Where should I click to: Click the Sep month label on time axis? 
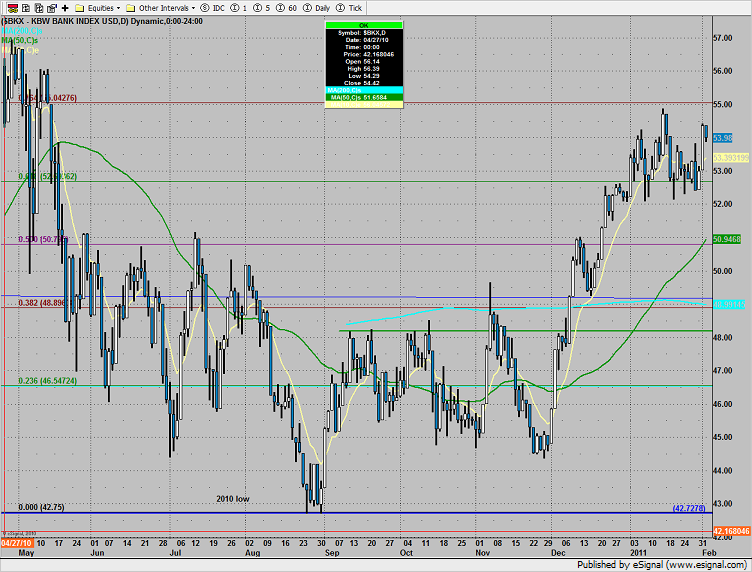pyautogui.click(x=332, y=553)
